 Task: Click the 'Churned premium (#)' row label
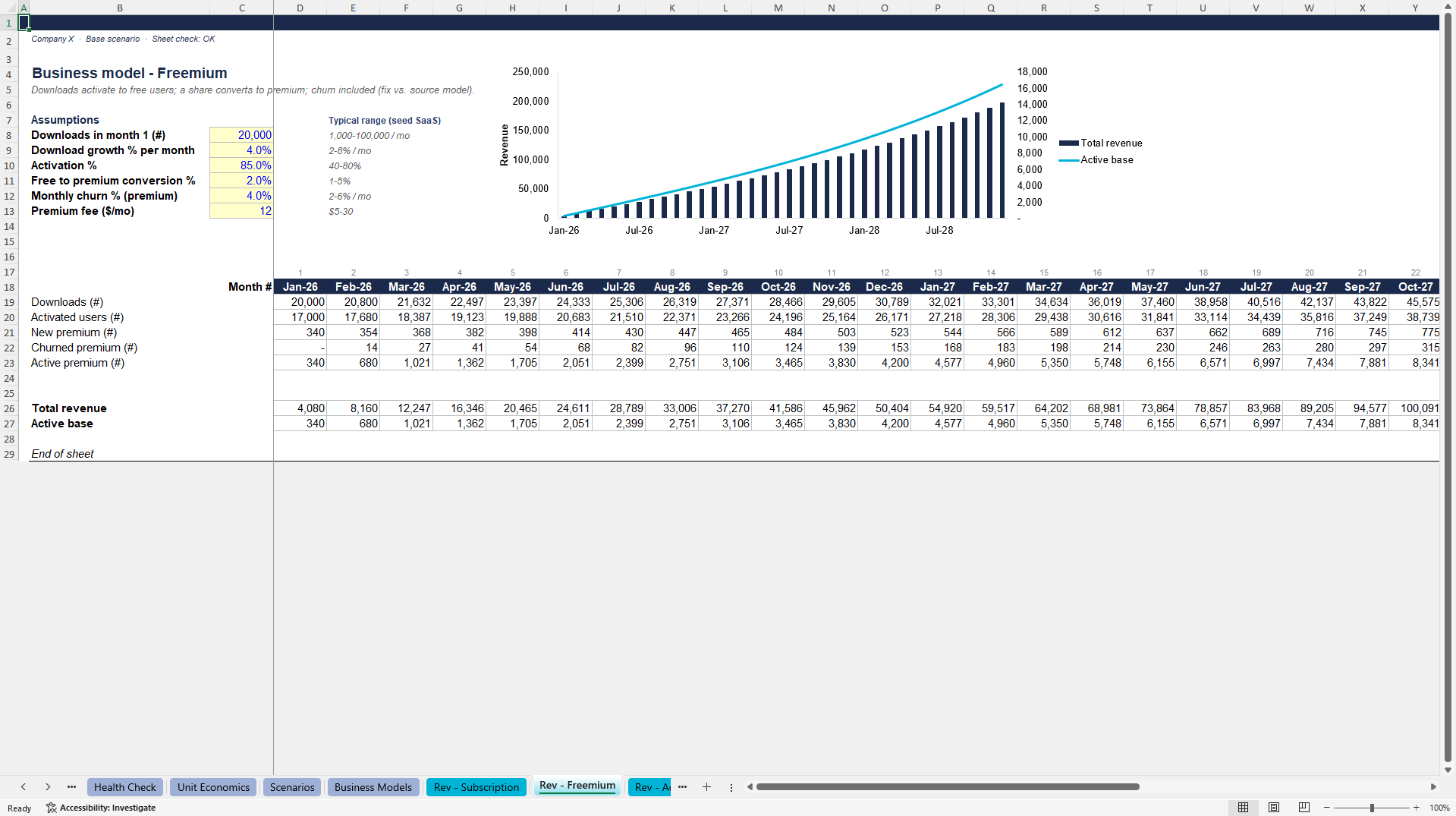pyautogui.click(x=84, y=348)
